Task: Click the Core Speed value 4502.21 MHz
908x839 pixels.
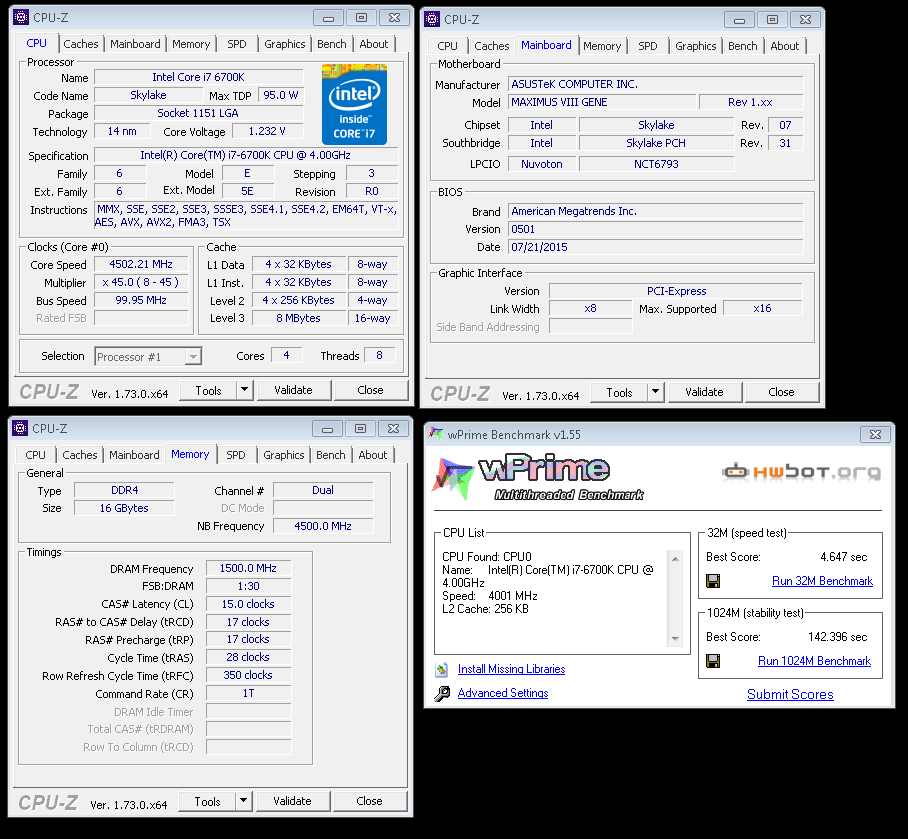Action: [x=141, y=265]
